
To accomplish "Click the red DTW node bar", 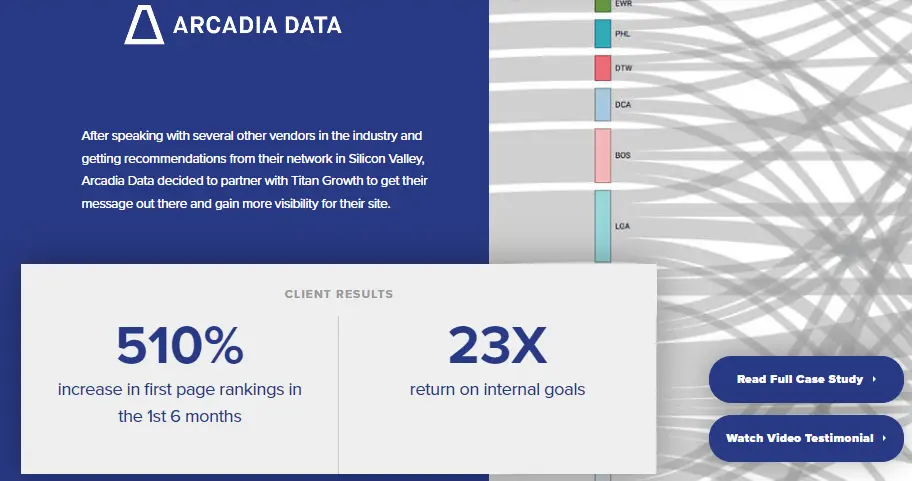I will pyautogui.click(x=602, y=68).
